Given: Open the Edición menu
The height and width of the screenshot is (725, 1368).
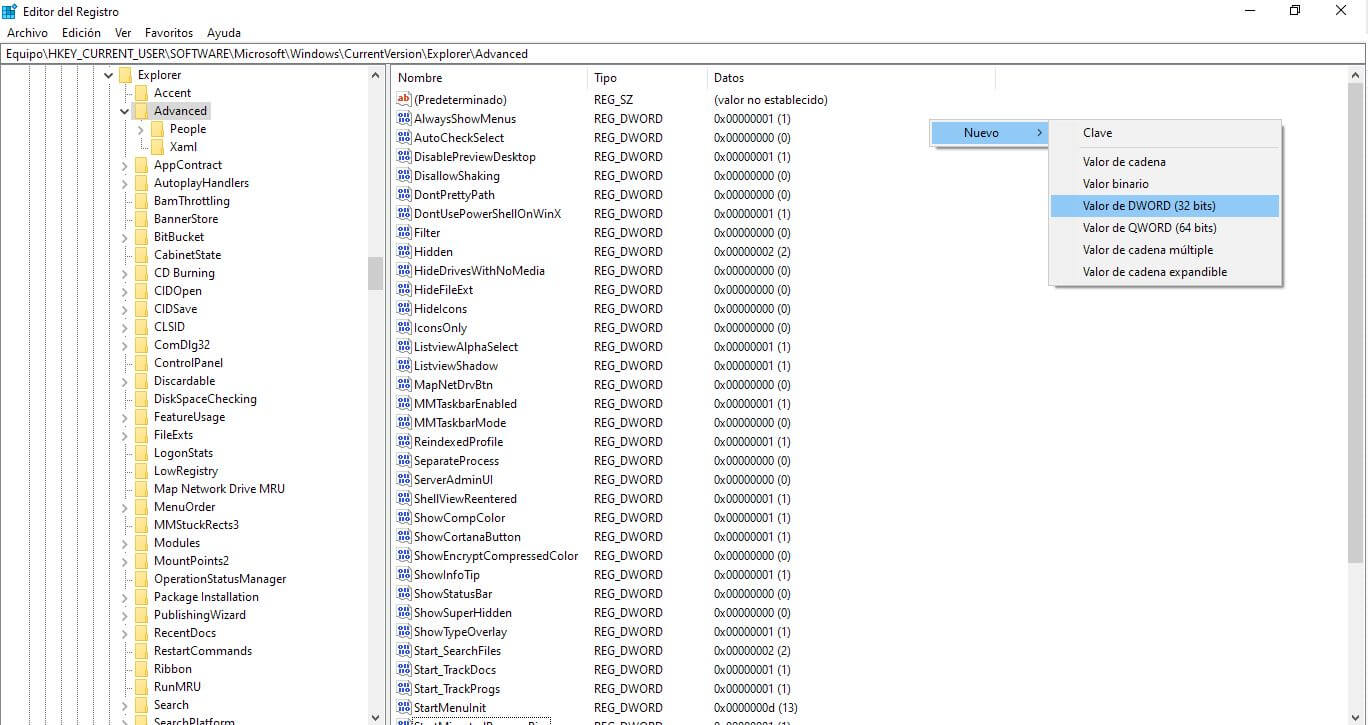Looking at the screenshot, I should tap(81, 33).
